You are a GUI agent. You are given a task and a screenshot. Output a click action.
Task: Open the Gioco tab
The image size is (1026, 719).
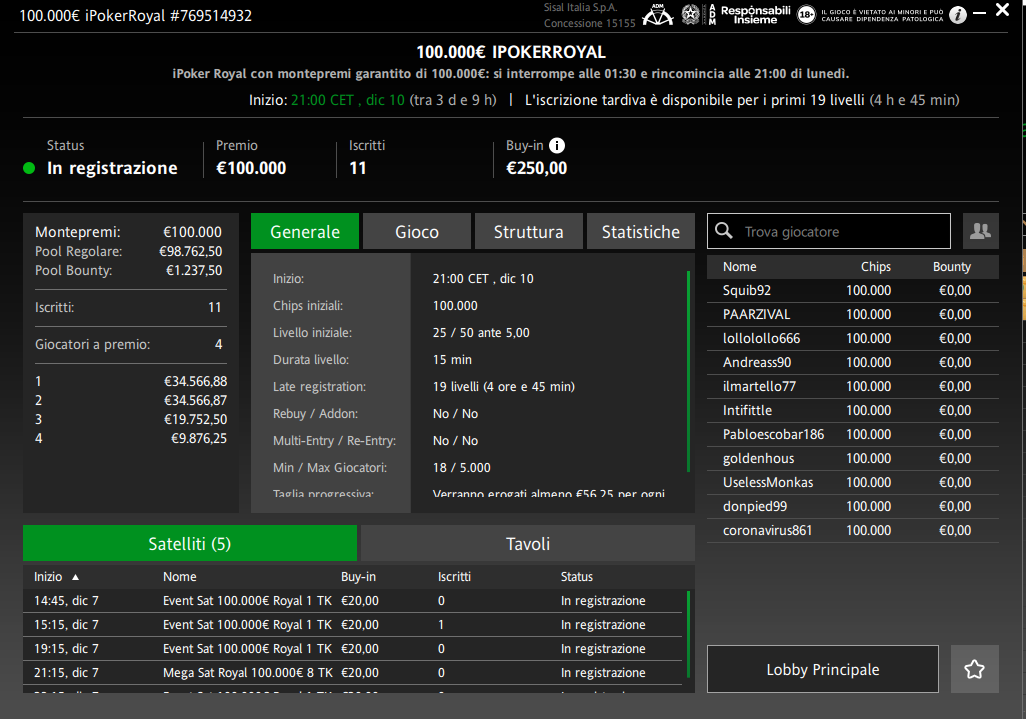(417, 231)
